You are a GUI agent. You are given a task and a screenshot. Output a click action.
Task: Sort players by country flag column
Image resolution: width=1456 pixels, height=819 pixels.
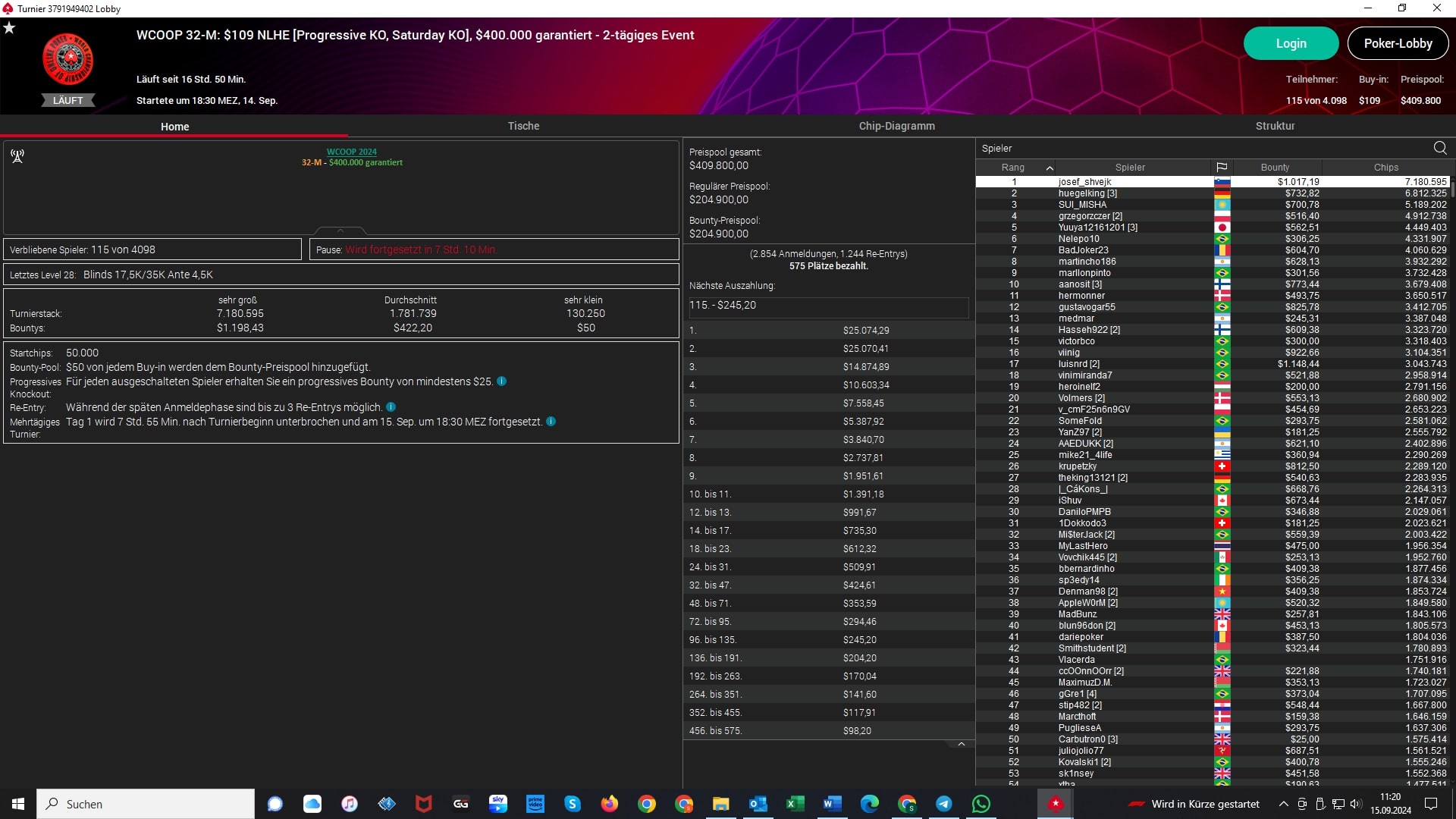point(1222,168)
